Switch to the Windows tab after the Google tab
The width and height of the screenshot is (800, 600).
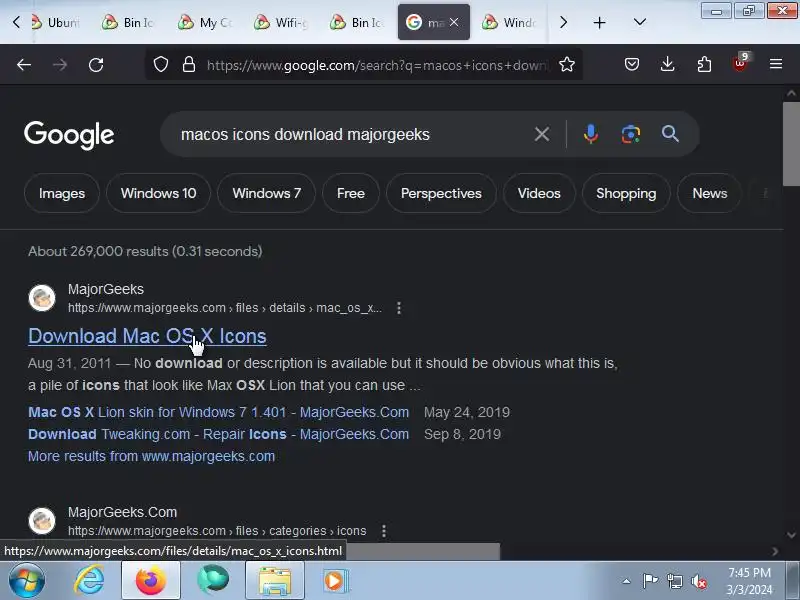click(x=510, y=22)
